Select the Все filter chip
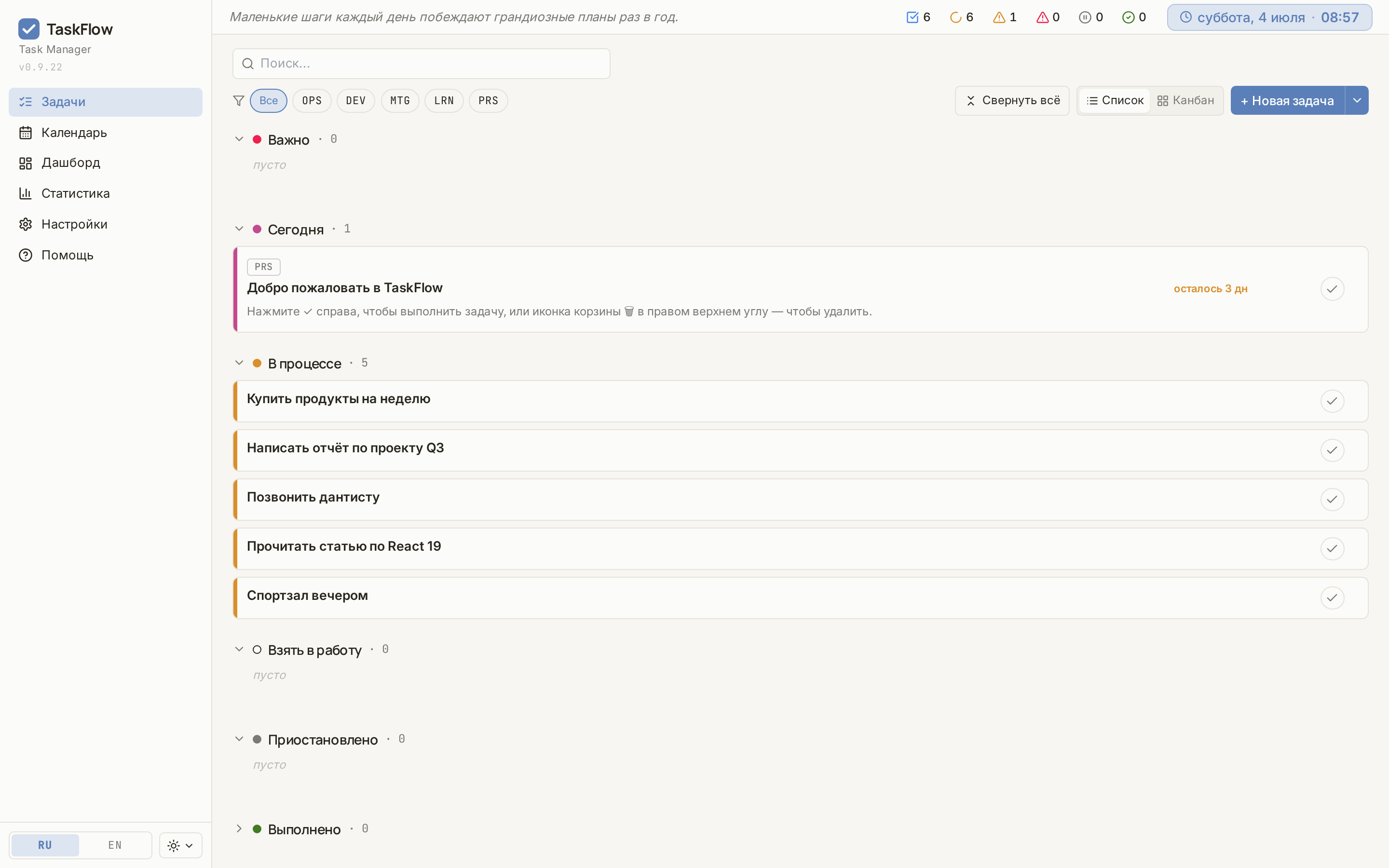This screenshot has width=1389, height=868. point(269,101)
